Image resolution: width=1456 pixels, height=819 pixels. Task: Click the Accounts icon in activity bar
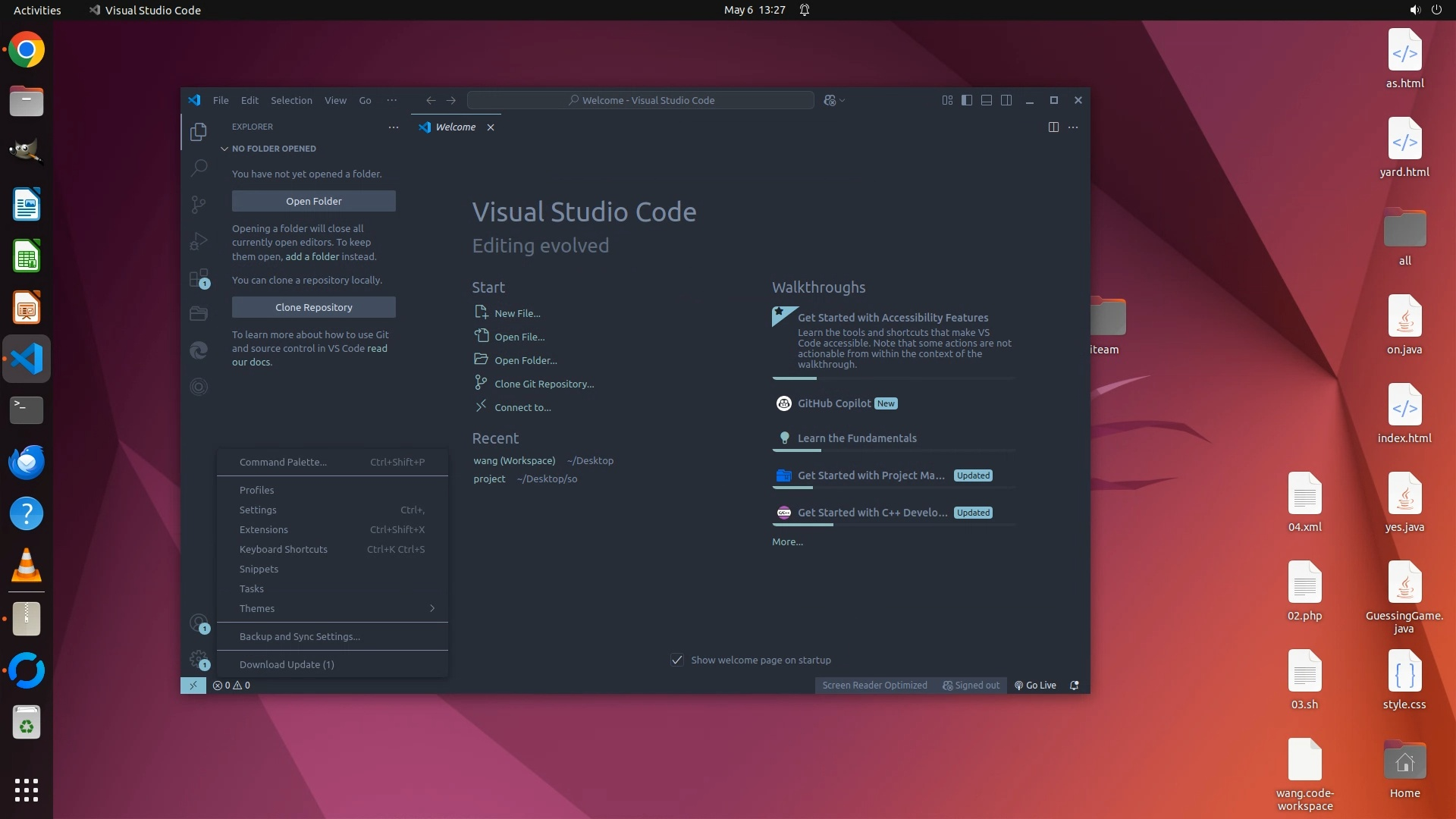[199, 623]
